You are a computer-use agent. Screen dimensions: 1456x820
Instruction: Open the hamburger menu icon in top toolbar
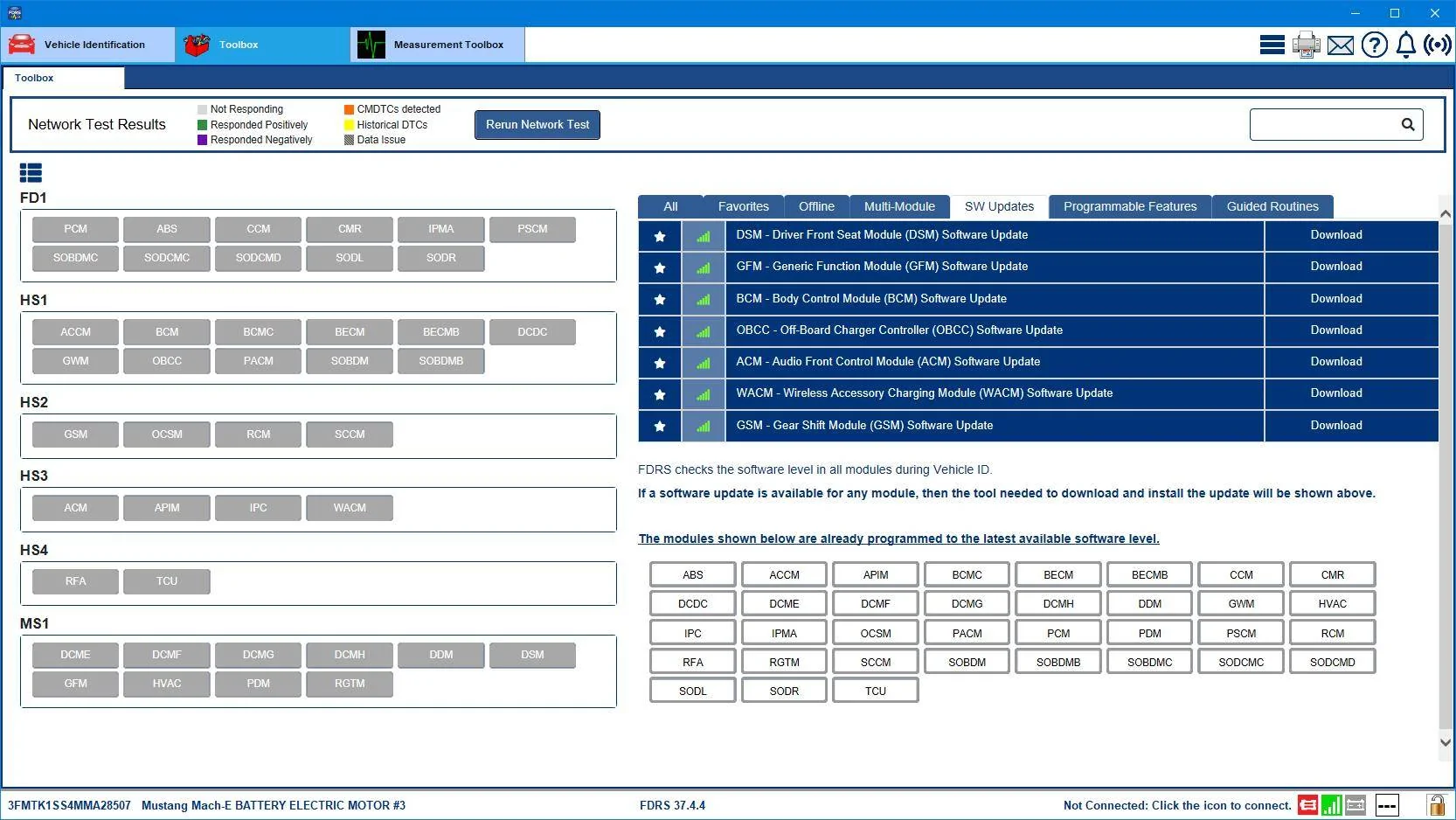click(1272, 45)
